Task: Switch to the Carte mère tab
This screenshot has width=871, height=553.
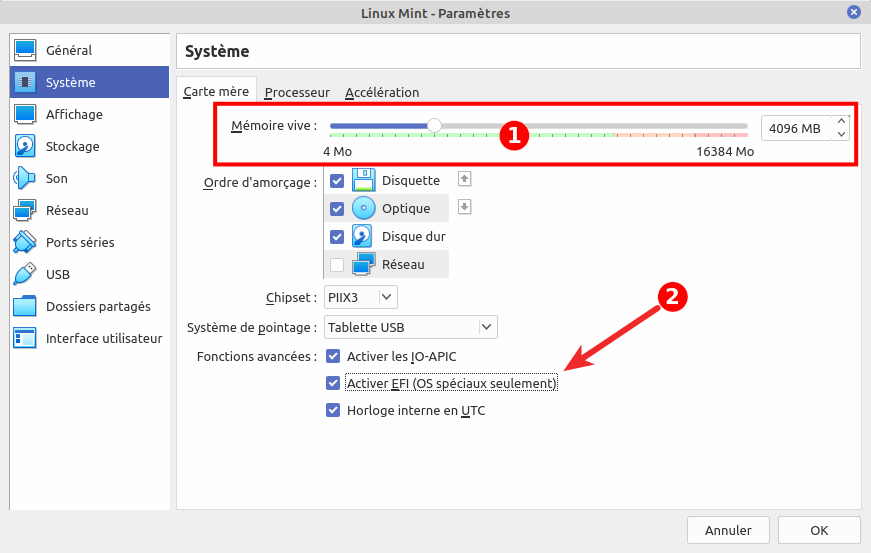Action: click(x=216, y=91)
